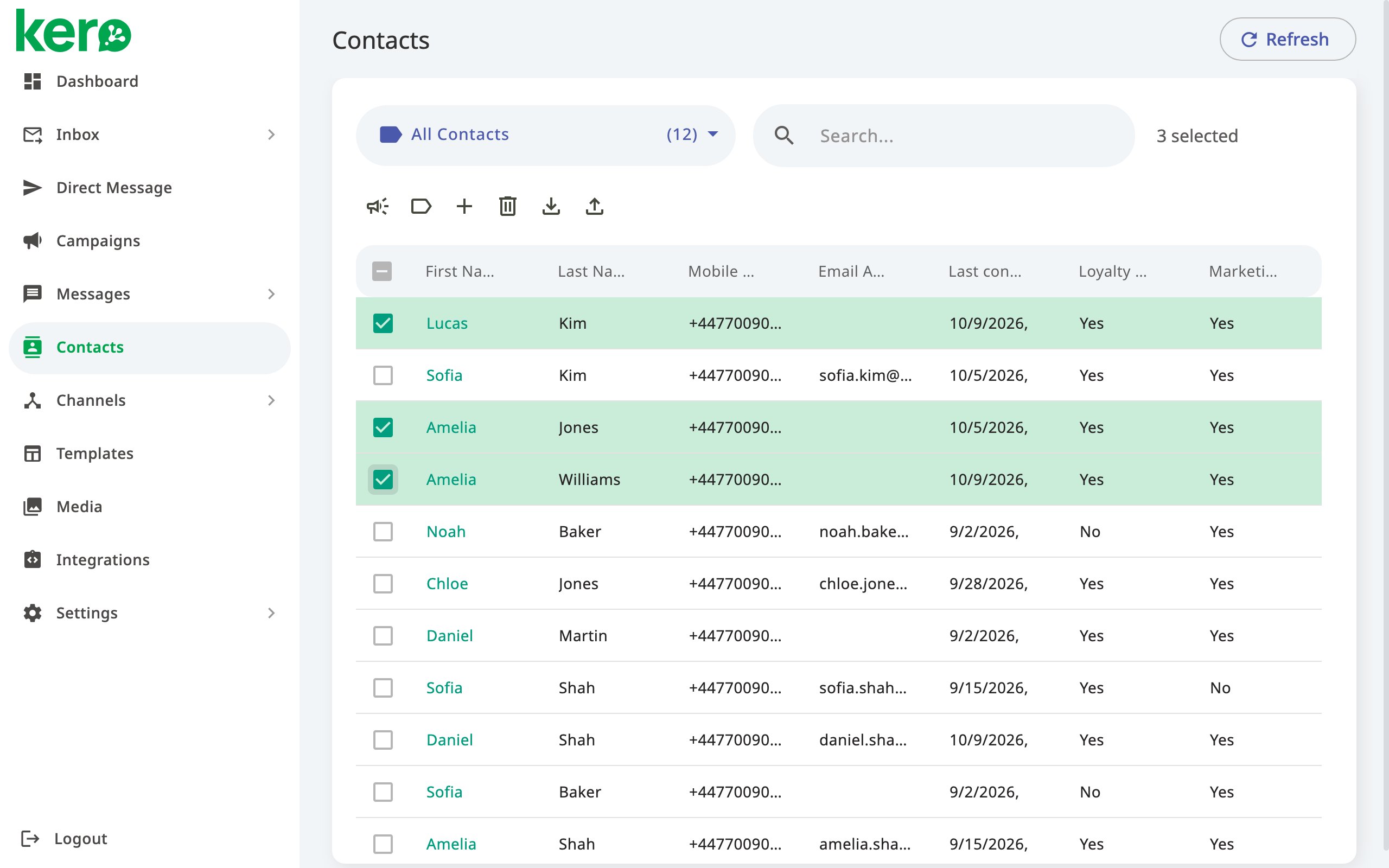
Task: Check the Chloe Jones row checkbox
Action: point(383,583)
